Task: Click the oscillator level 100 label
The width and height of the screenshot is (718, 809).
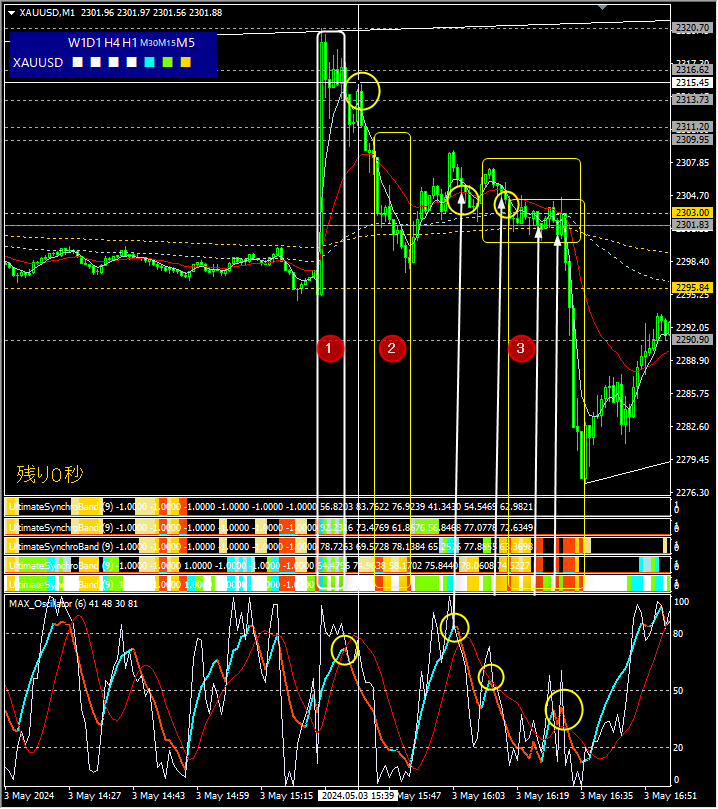Action: (x=681, y=602)
